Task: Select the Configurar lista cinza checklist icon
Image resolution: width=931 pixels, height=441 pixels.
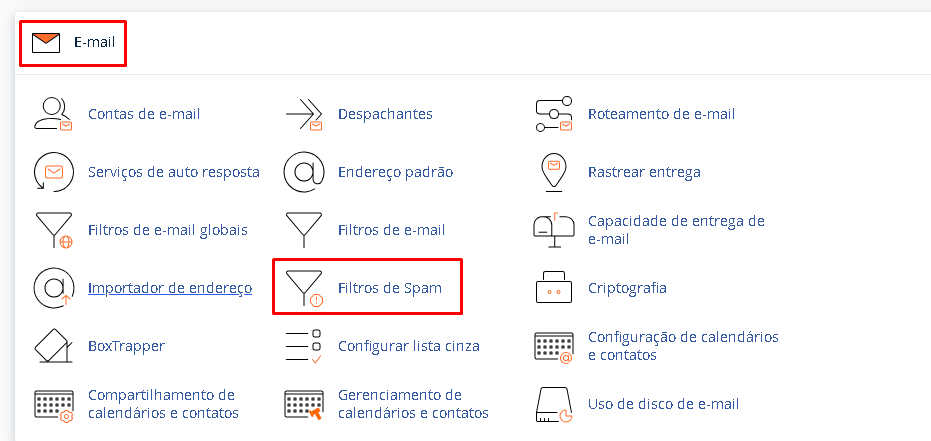Action: [304, 346]
